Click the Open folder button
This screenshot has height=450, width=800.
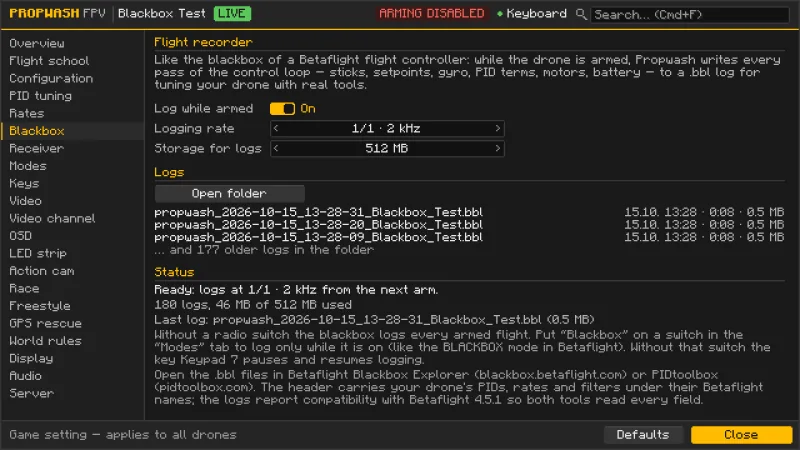click(230, 193)
